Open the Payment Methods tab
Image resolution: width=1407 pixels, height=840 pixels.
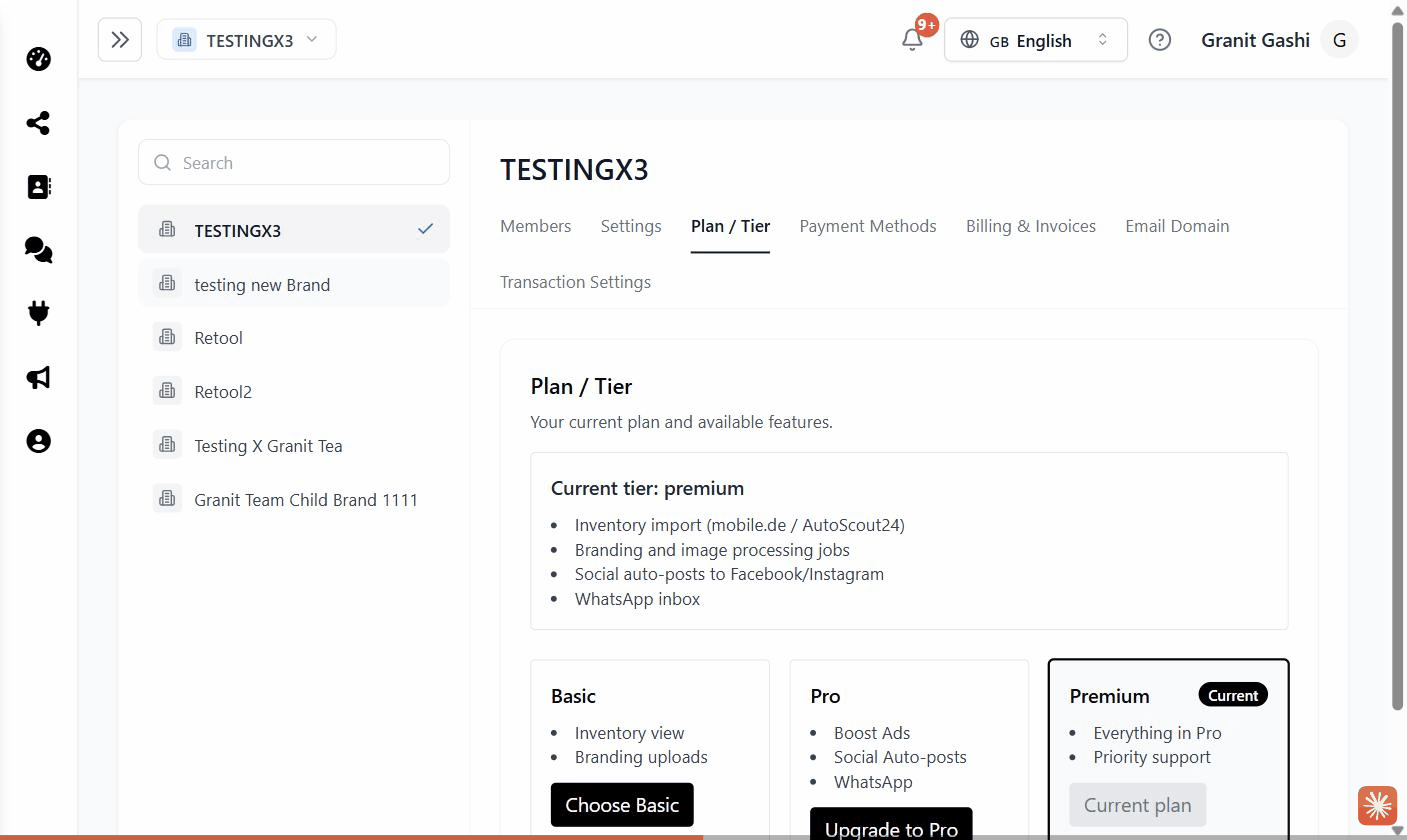point(868,226)
